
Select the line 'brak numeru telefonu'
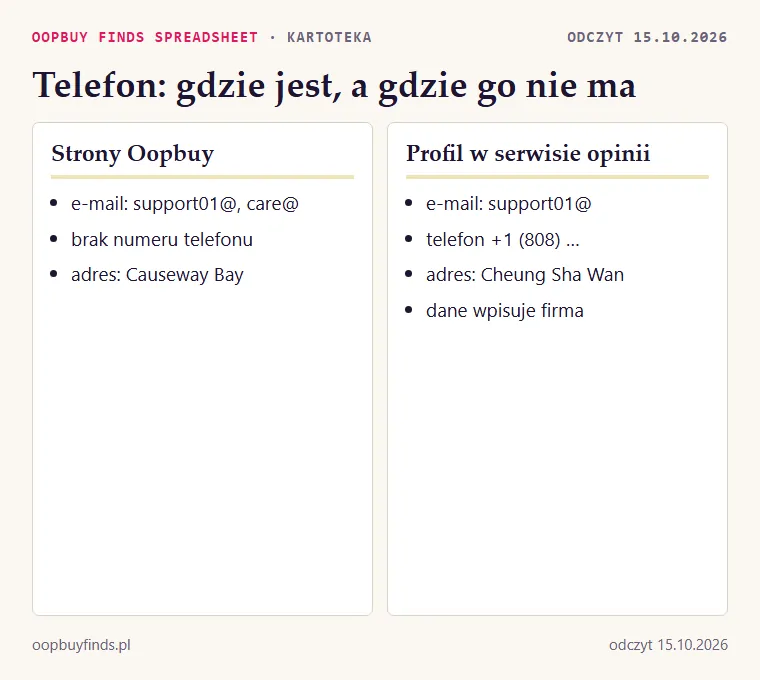point(162,239)
